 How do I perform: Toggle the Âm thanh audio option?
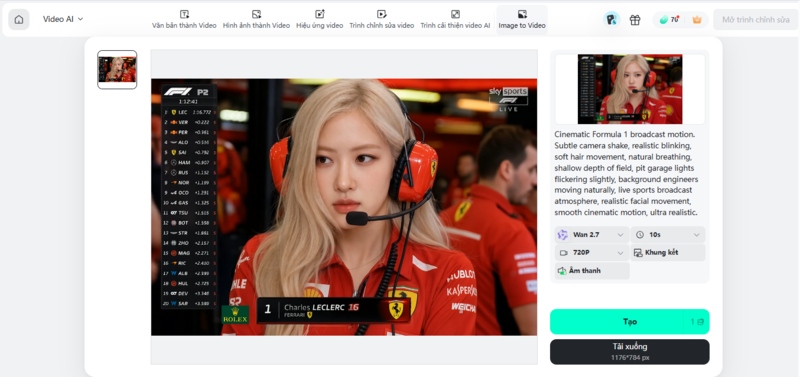[x=592, y=270]
